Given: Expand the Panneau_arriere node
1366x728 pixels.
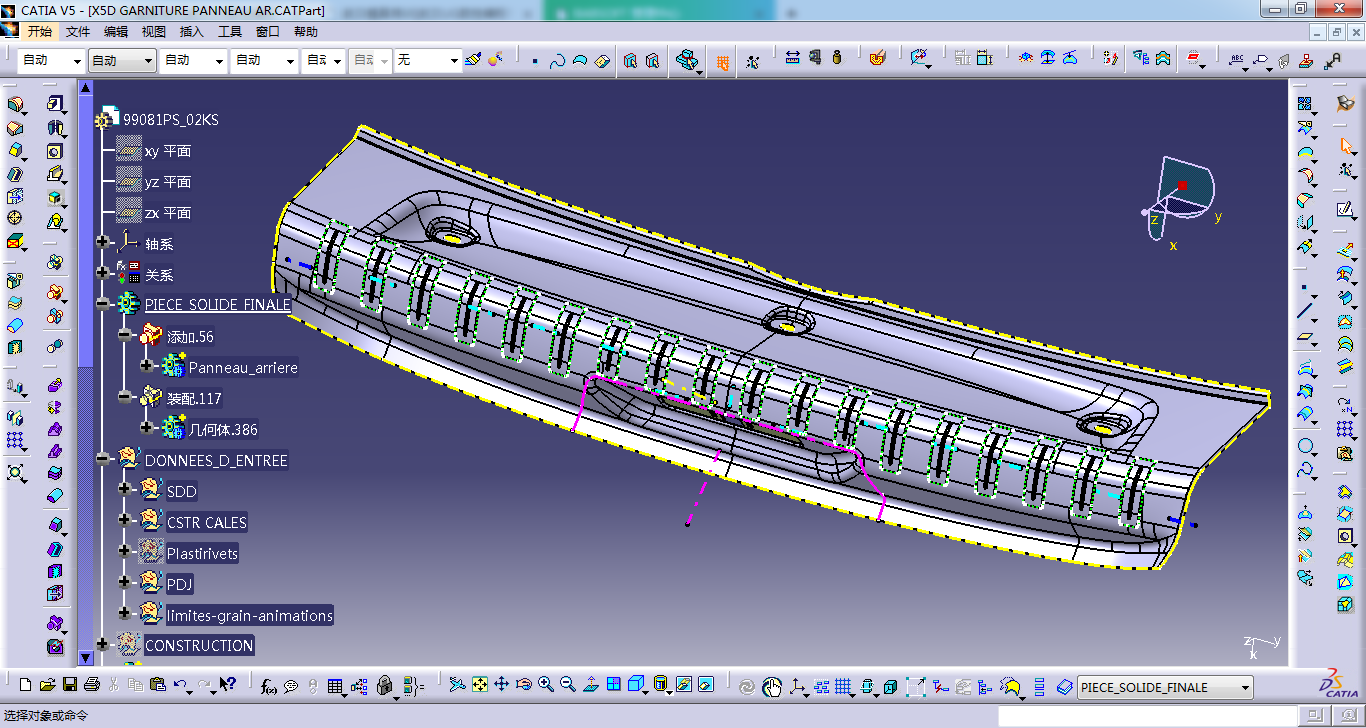Looking at the screenshot, I should pyautogui.click(x=146, y=366).
